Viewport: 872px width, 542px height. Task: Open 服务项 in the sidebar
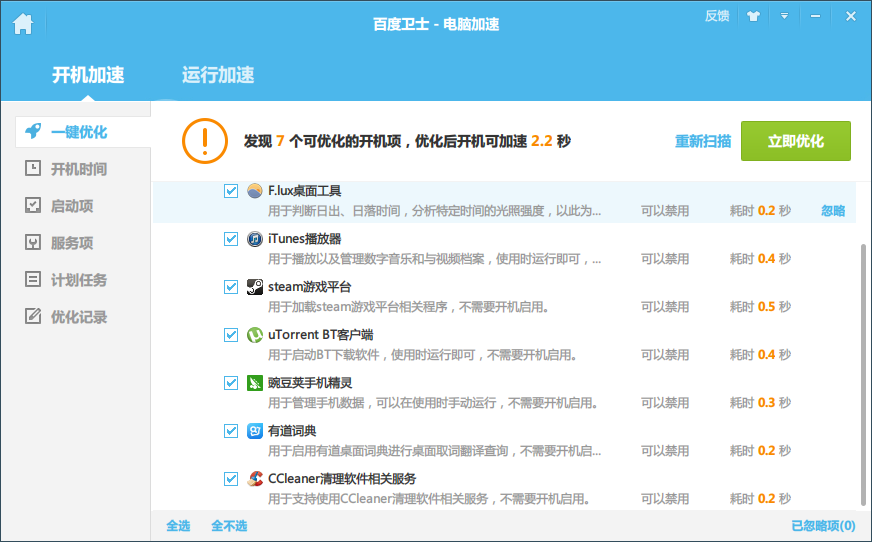coord(72,243)
